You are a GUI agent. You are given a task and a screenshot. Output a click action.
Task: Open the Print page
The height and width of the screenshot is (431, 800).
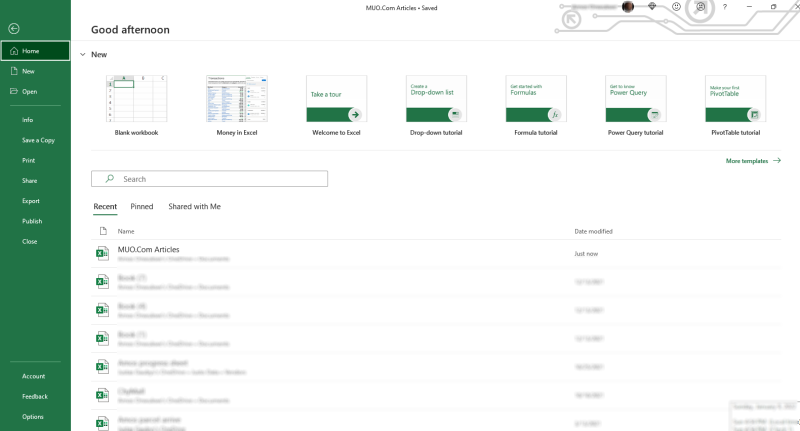tap(29, 161)
